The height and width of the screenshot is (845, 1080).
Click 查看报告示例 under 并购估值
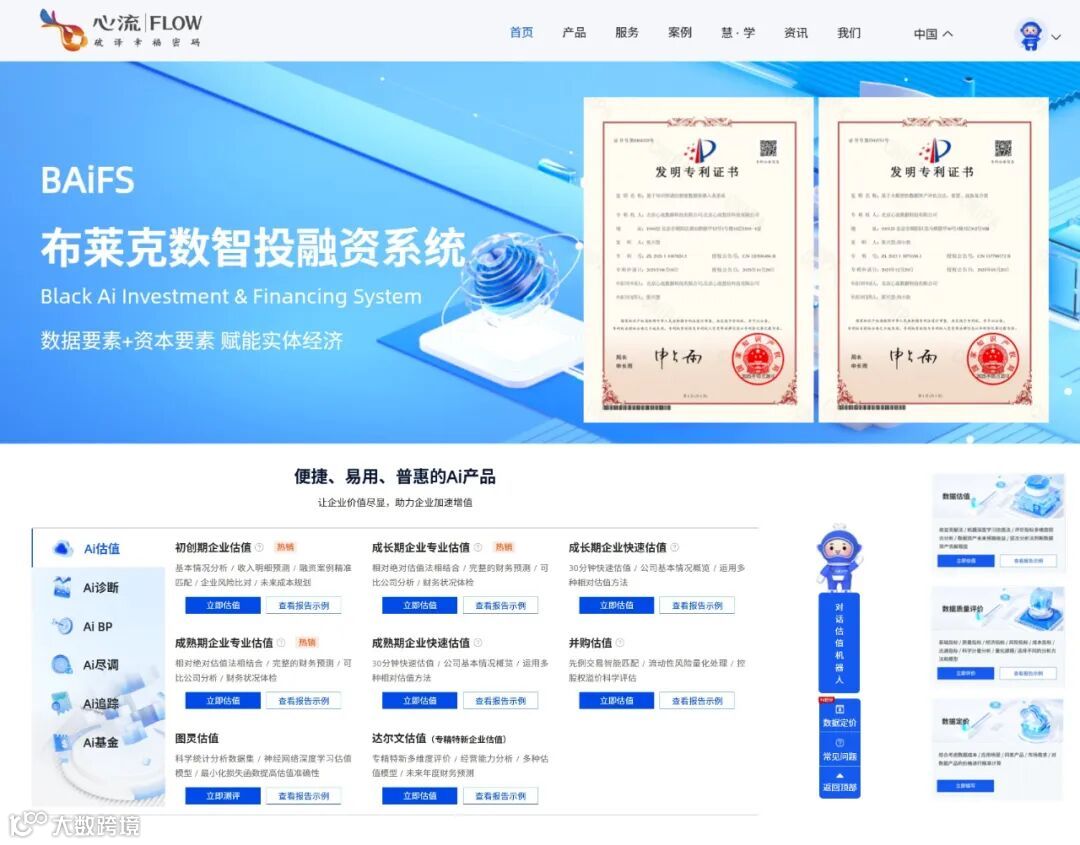point(697,700)
